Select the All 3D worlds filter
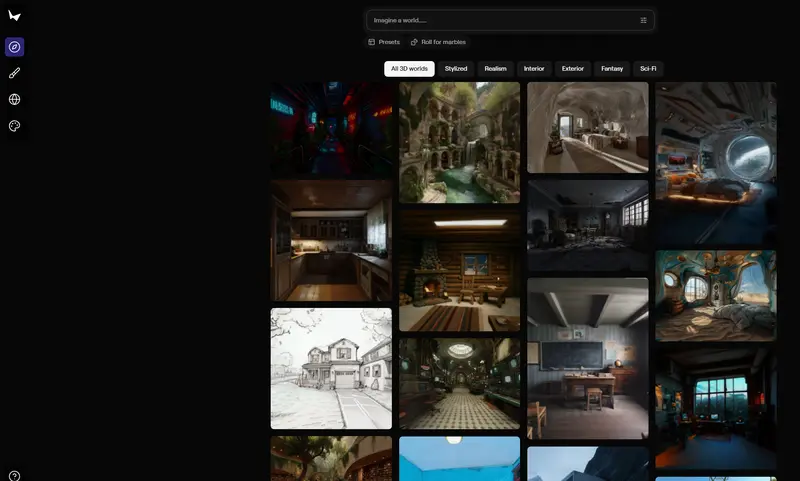 (409, 69)
